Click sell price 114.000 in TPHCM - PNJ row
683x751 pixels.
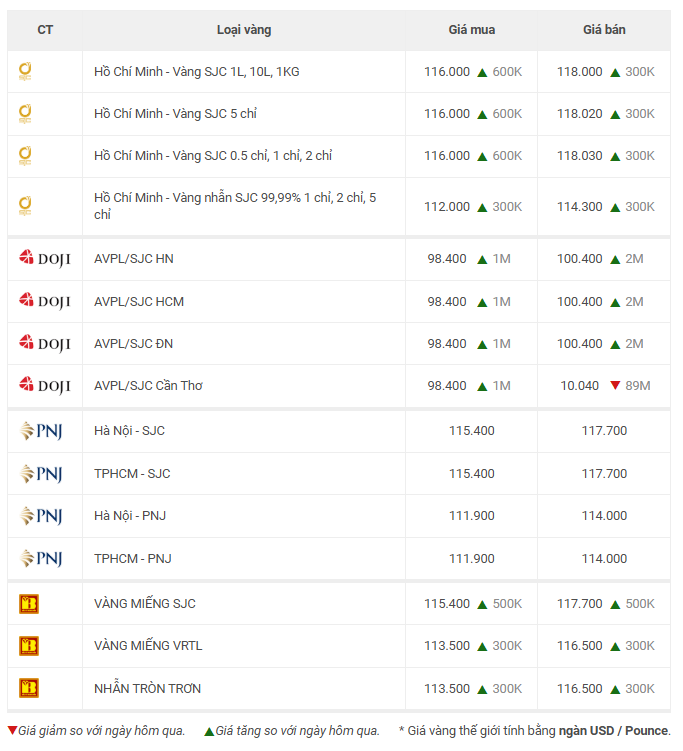tap(604, 558)
